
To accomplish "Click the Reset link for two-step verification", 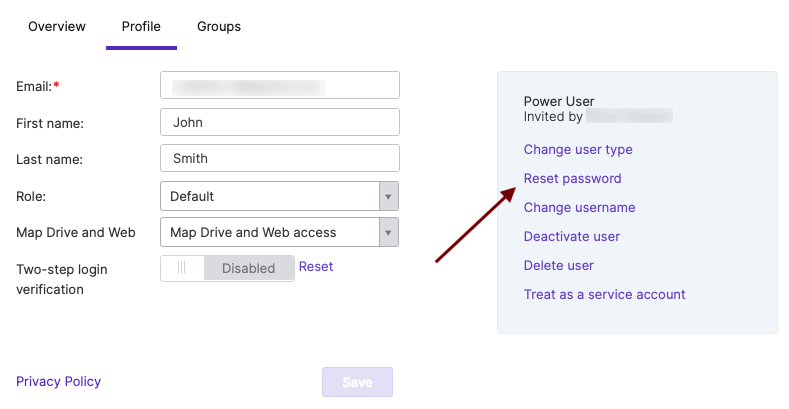I will pos(316,267).
